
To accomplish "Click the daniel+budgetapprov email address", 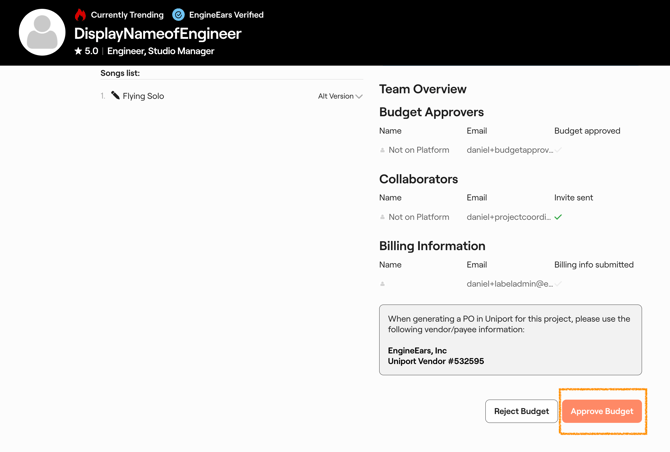I will (509, 150).
